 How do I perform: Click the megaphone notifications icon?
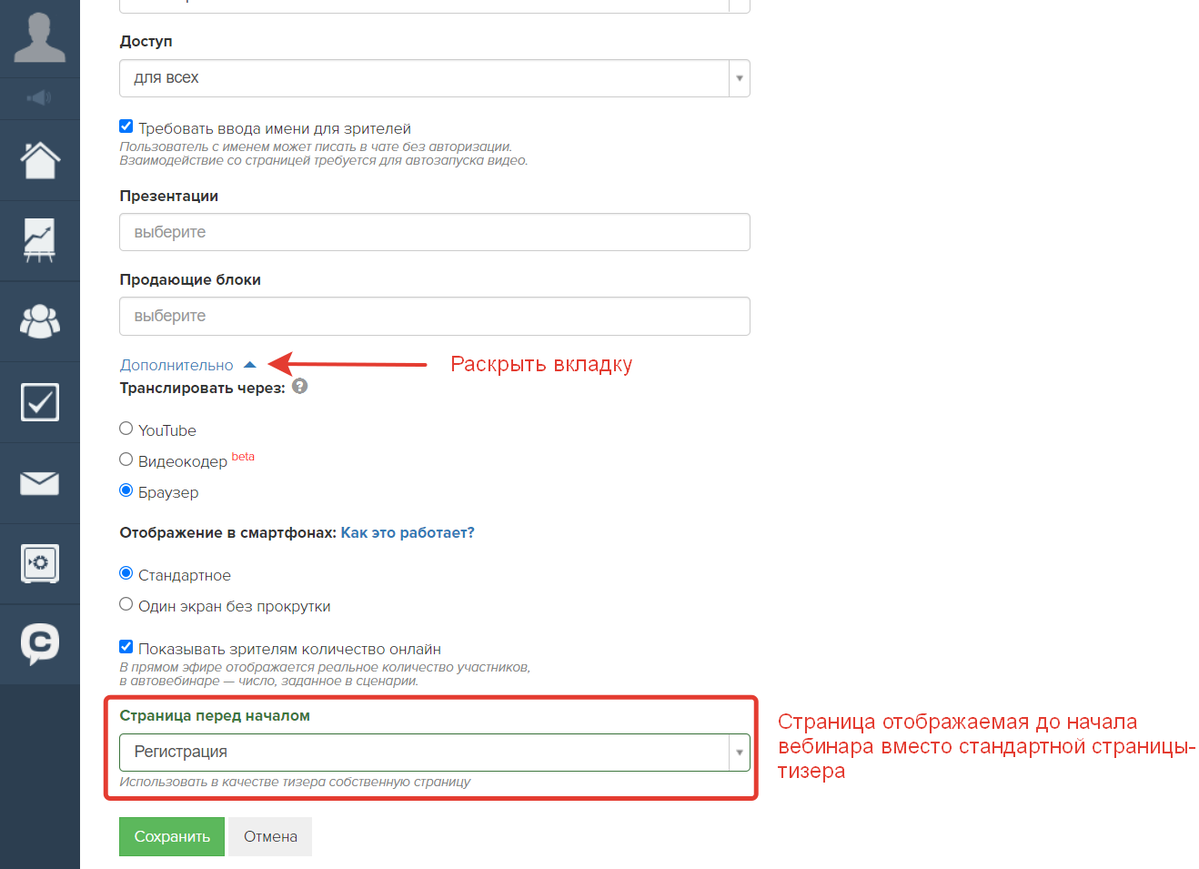pos(39,98)
